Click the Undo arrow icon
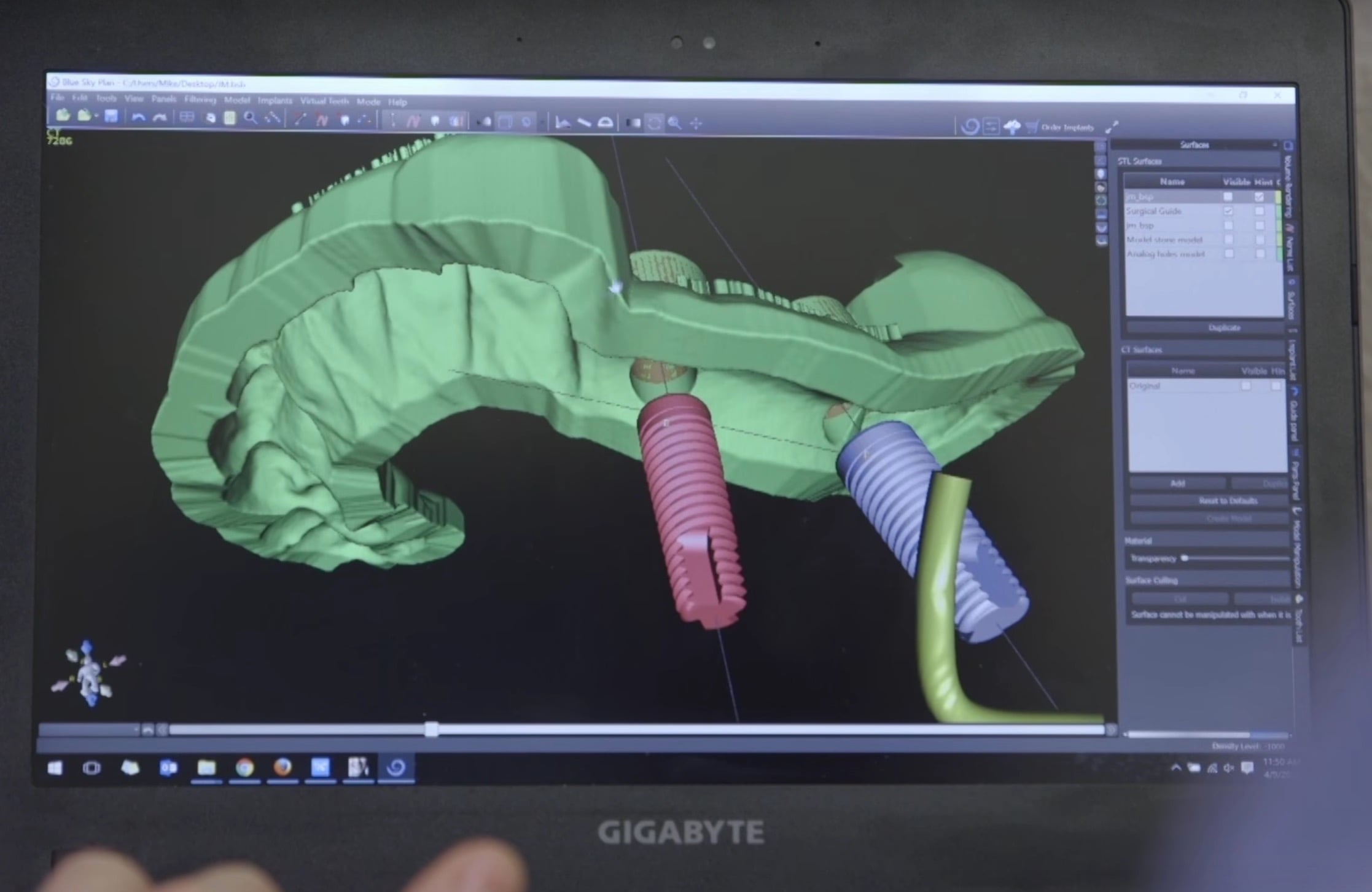Screen dimensions: 1372x892 click(x=138, y=117)
